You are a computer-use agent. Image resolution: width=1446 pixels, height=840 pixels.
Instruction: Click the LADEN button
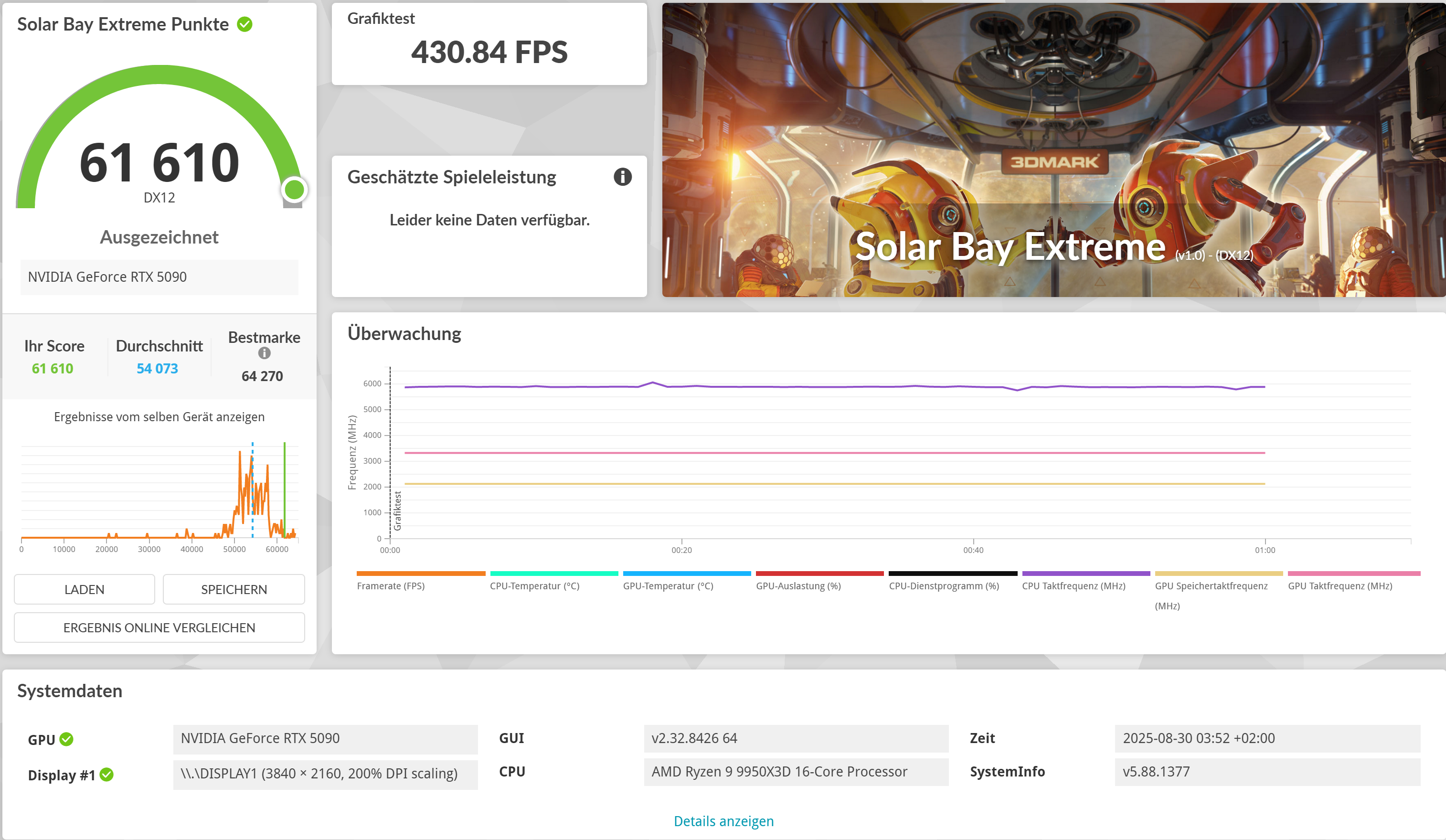85,589
